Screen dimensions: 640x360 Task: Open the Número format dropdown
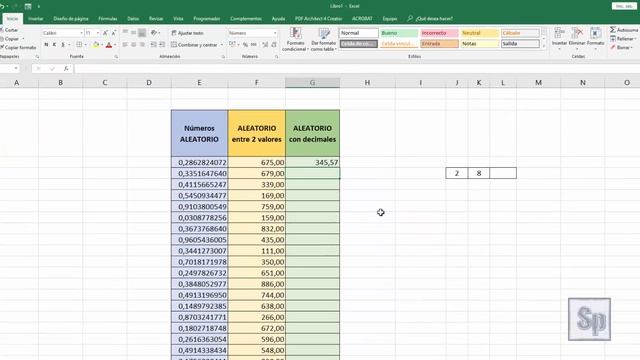click(x=275, y=33)
